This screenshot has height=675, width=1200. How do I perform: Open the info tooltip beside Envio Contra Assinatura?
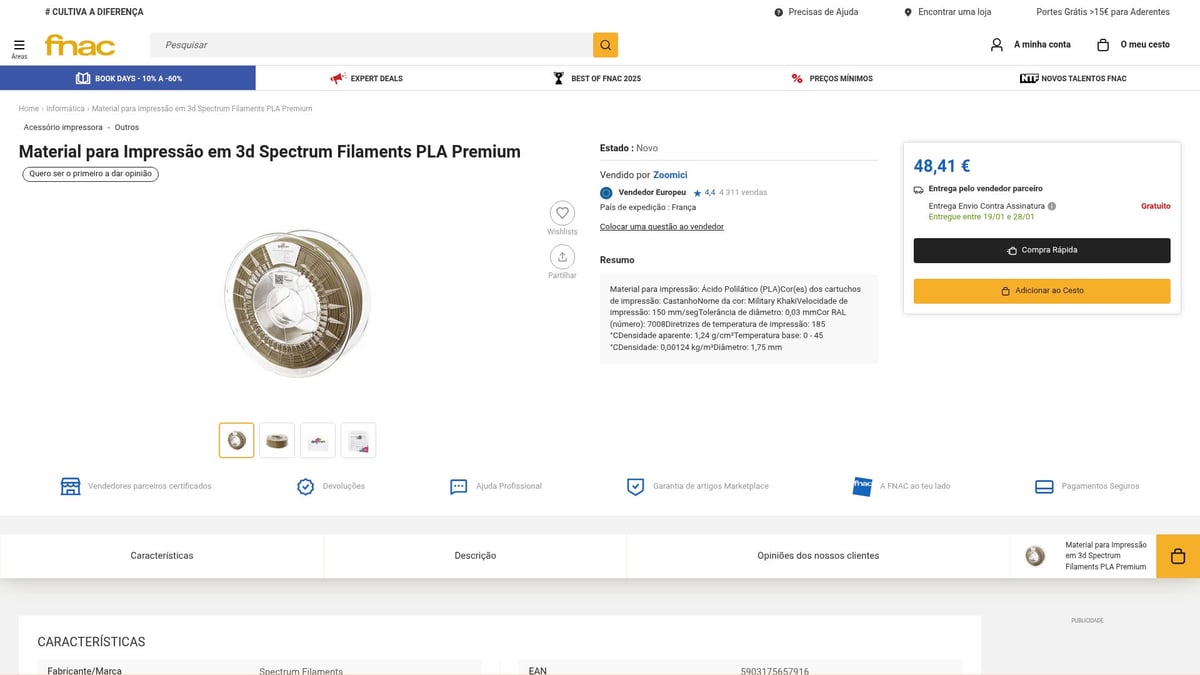[x=1051, y=206]
